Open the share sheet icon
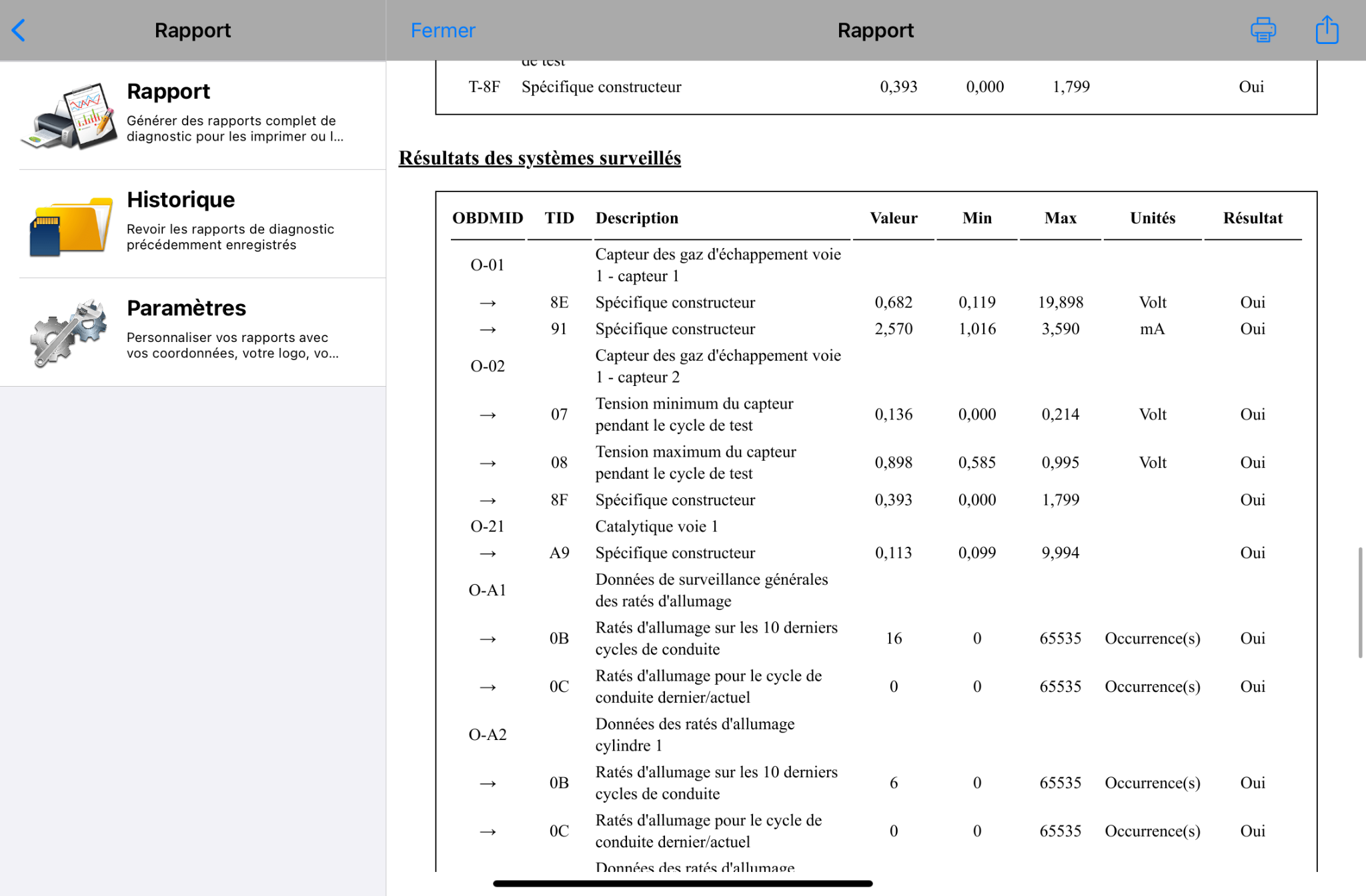 point(1327,29)
